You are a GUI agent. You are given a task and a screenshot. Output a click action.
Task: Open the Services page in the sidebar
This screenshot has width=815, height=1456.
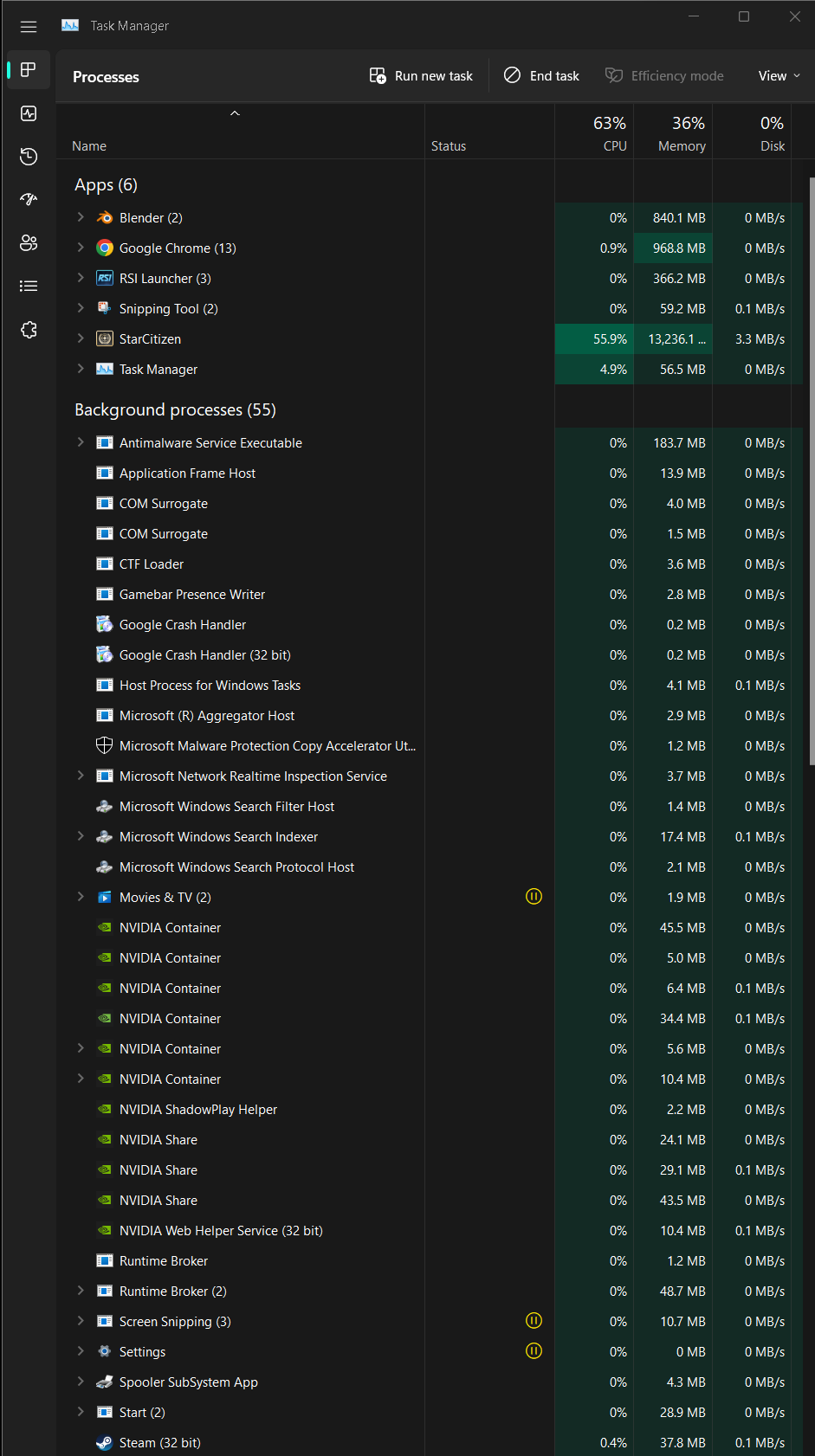pos(29,330)
